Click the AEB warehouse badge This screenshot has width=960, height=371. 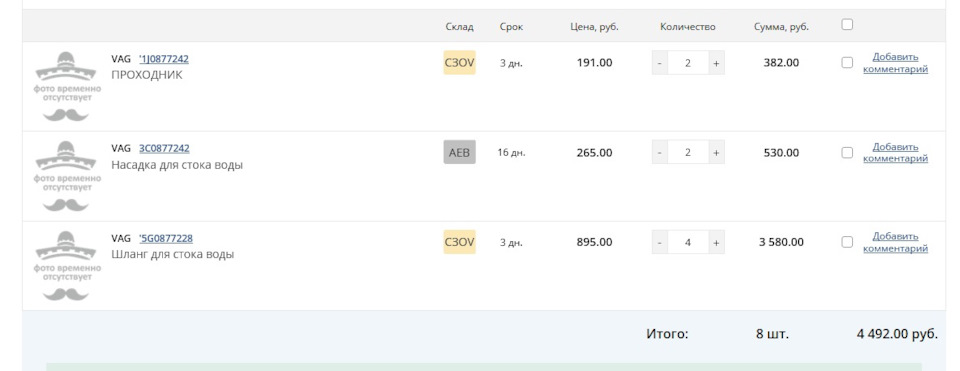coord(459,152)
